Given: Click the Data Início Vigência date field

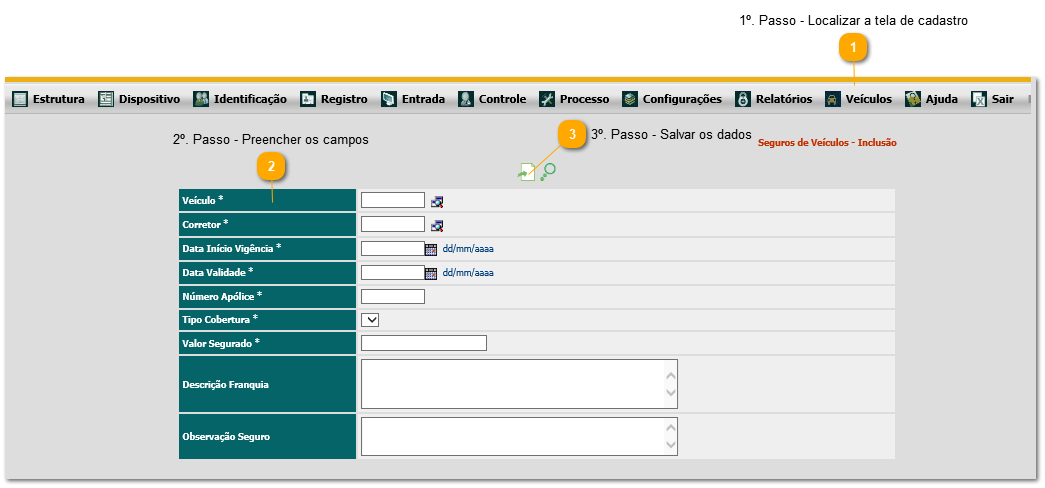Looking at the screenshot, I should 393,248.
